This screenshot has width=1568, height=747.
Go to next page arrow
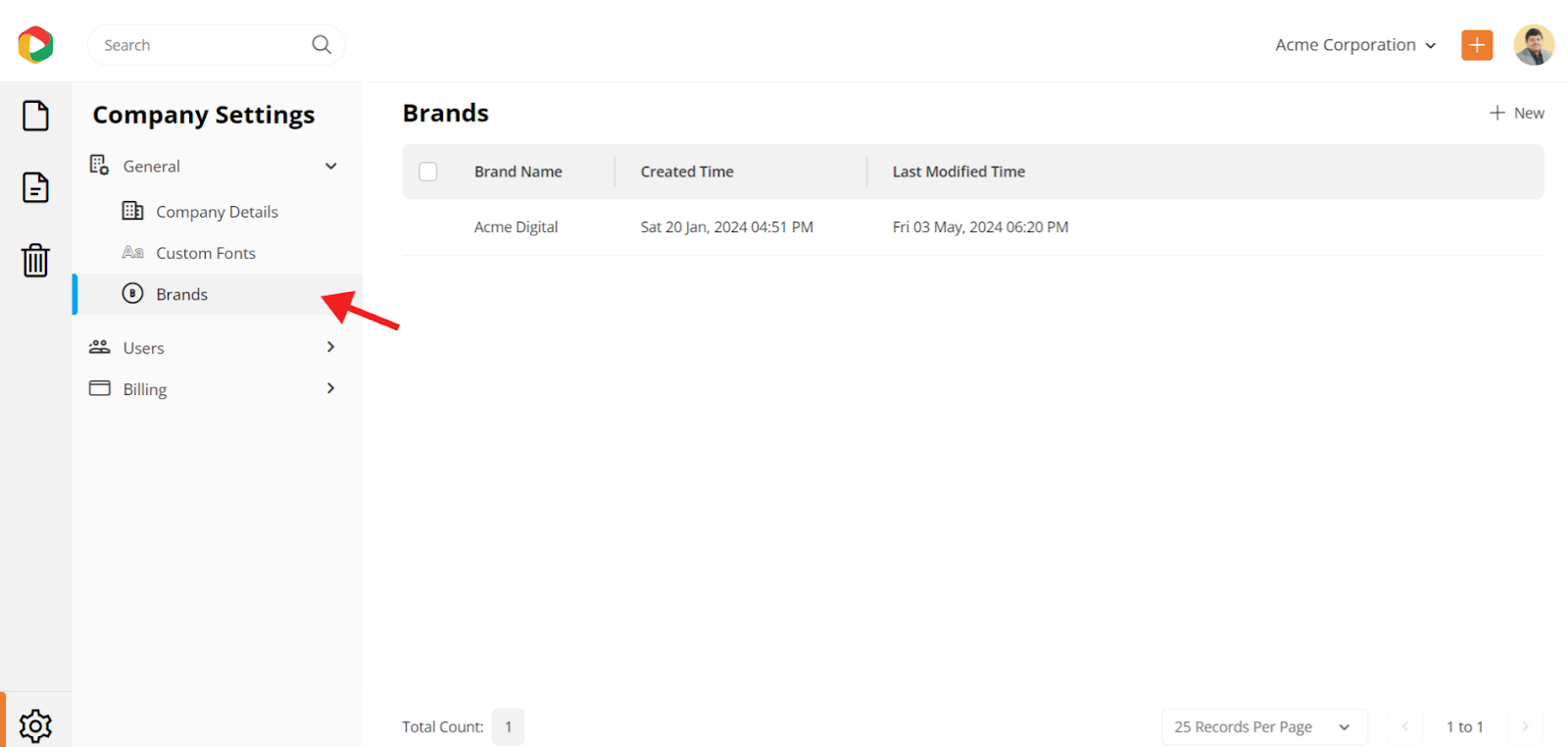tap(1525, 726)
